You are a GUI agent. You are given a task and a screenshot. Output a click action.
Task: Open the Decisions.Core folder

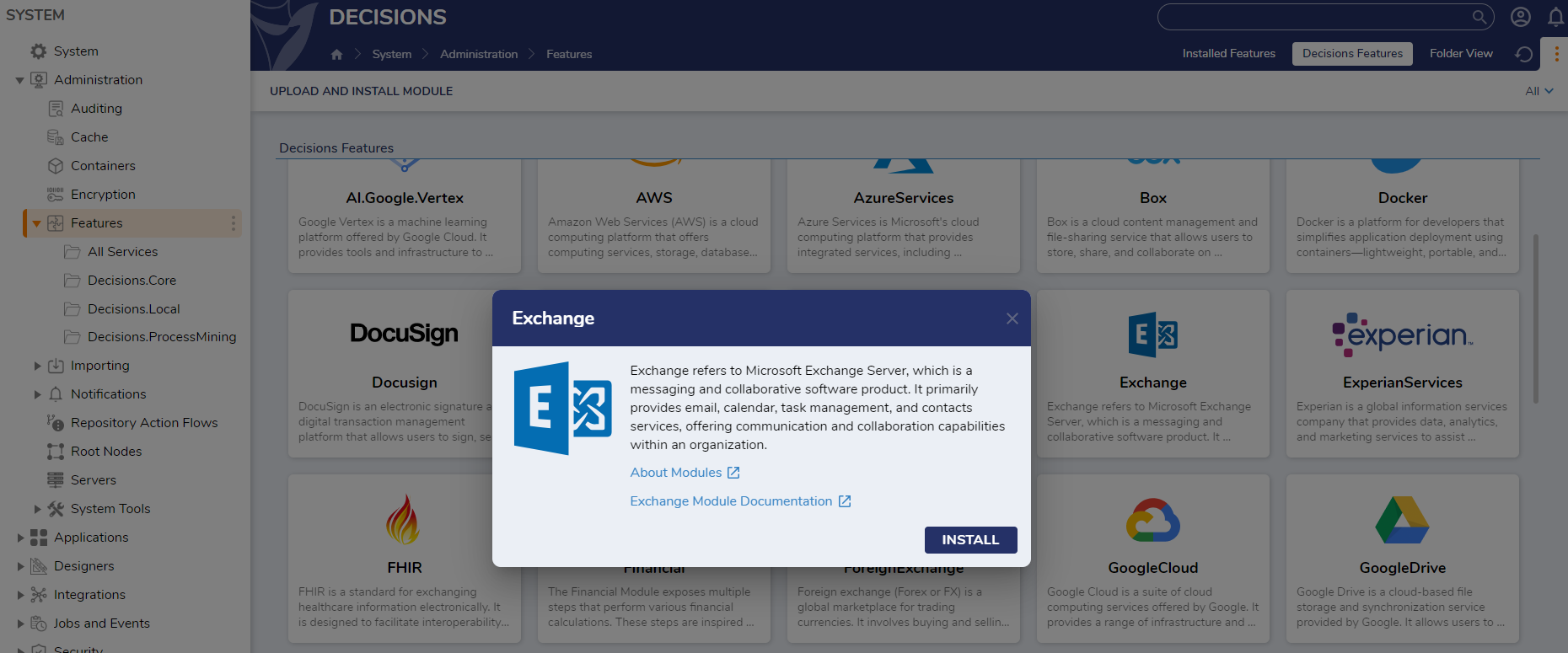coord(132,281)
